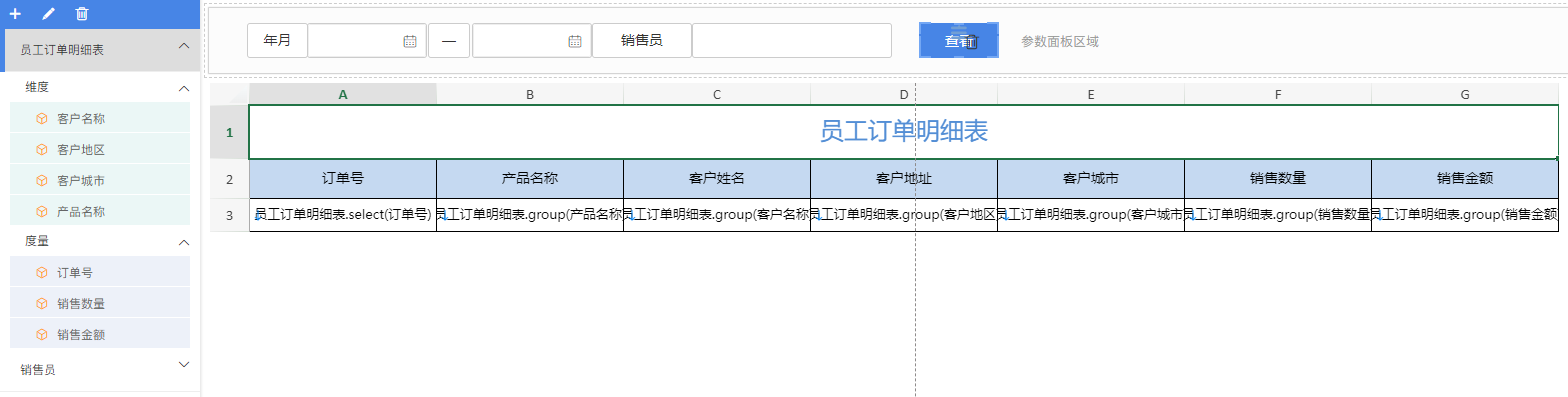1568x397 pixels.
Task: Click the group(客户城市) formula cell
Action: coord(1091,214)
